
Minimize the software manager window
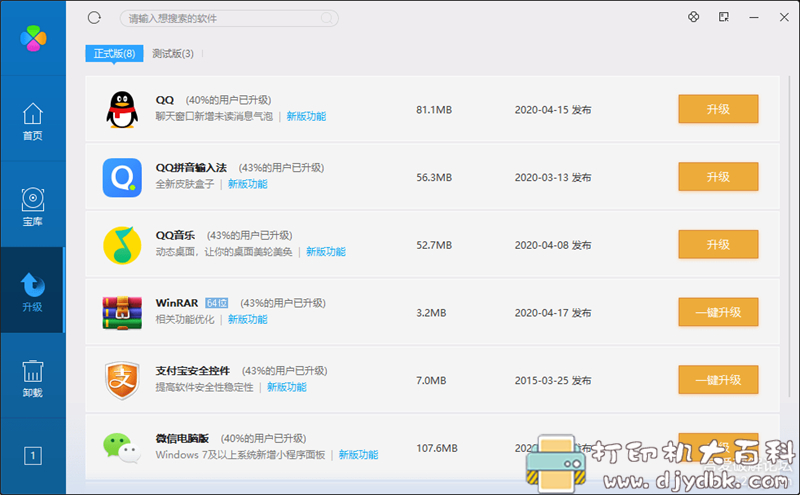tap(754, 17)
